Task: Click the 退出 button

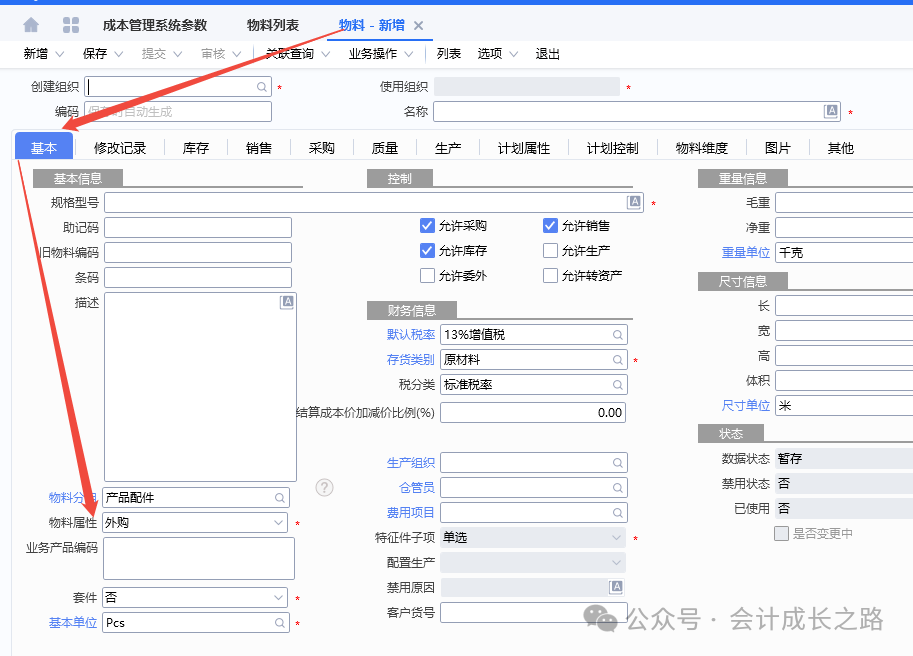Action: 547,54
